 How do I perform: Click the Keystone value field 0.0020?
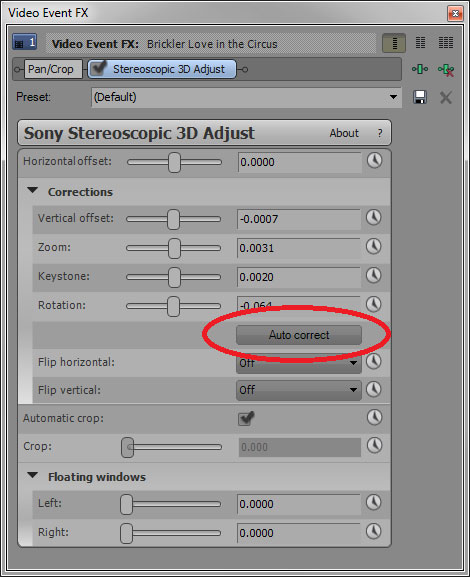click(299, 277)
